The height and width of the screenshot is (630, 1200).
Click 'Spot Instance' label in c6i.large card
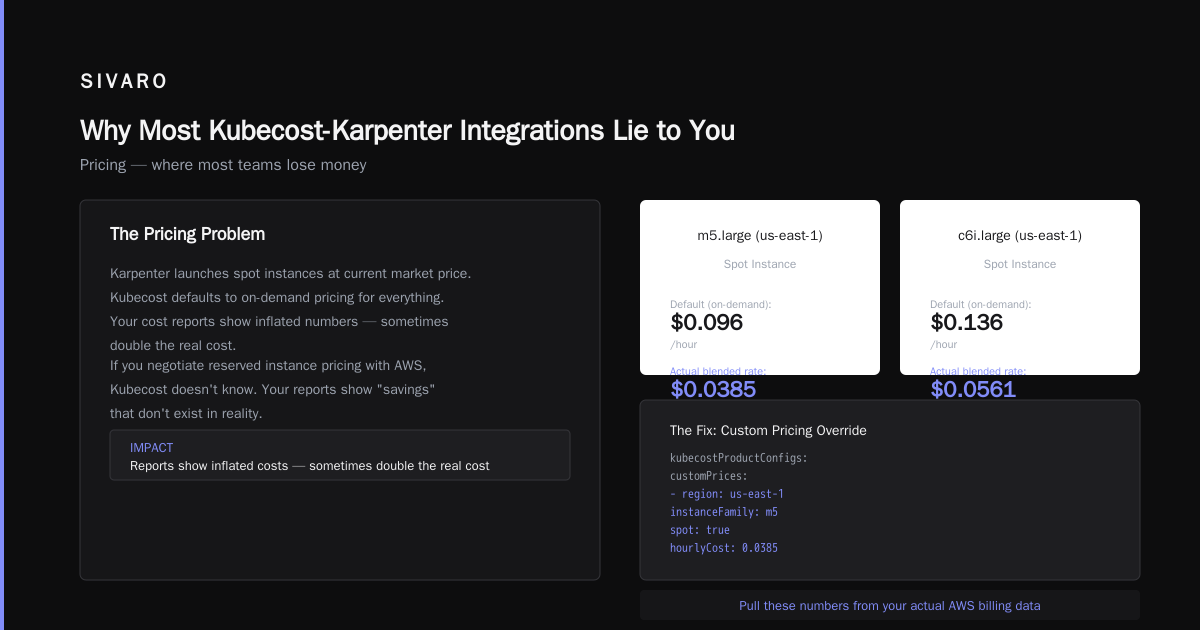click(x=1020, y=264)
